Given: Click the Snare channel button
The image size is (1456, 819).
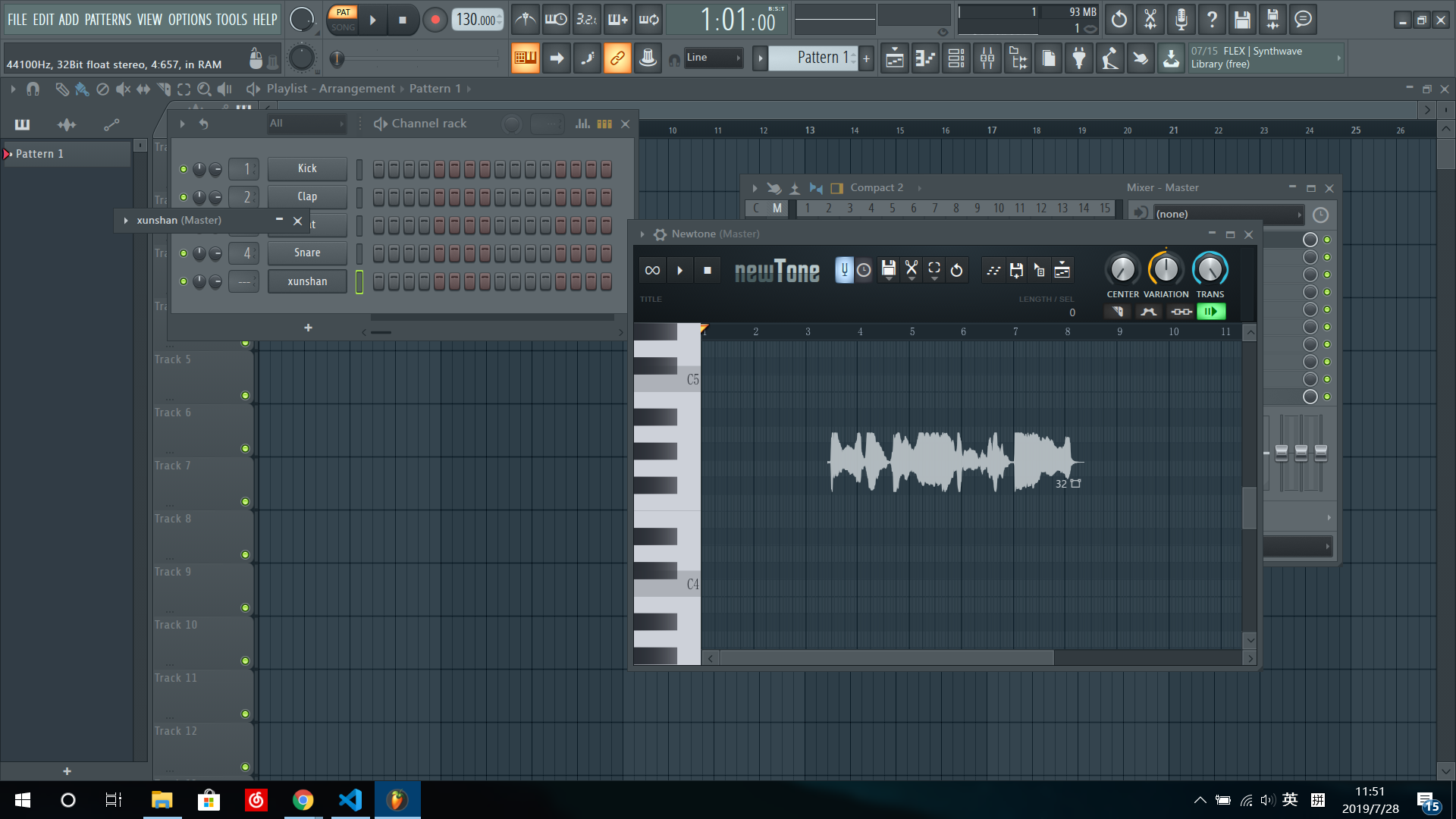Looking at the screenshot, I should 307,253.
